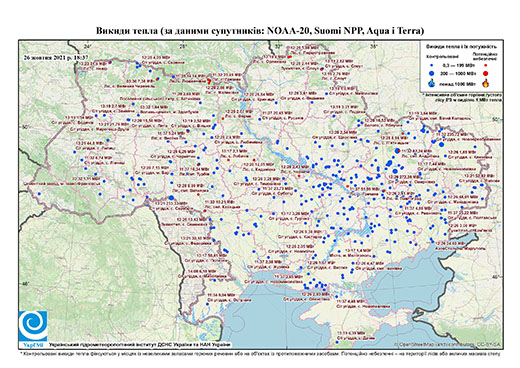Select the large blue circle legend marker
Viewport: 520px width, 368px height.
[432, 73]
